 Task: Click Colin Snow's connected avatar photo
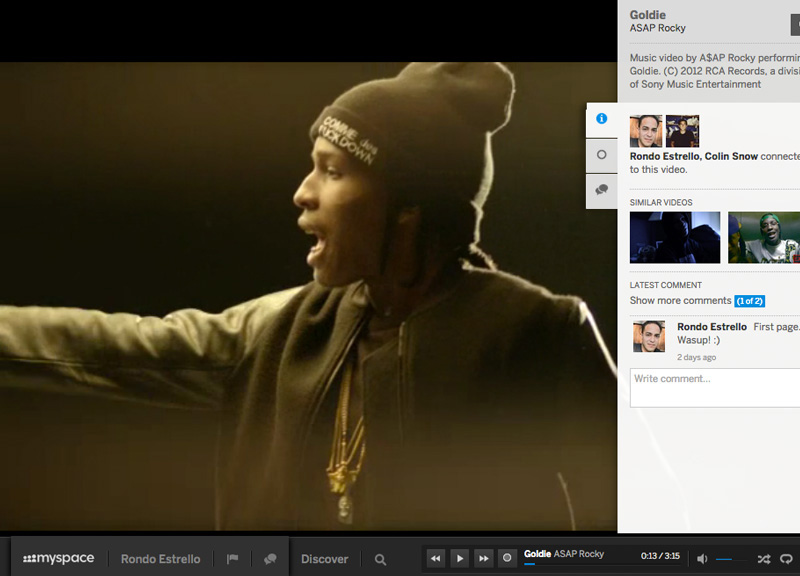coord(683,131)
